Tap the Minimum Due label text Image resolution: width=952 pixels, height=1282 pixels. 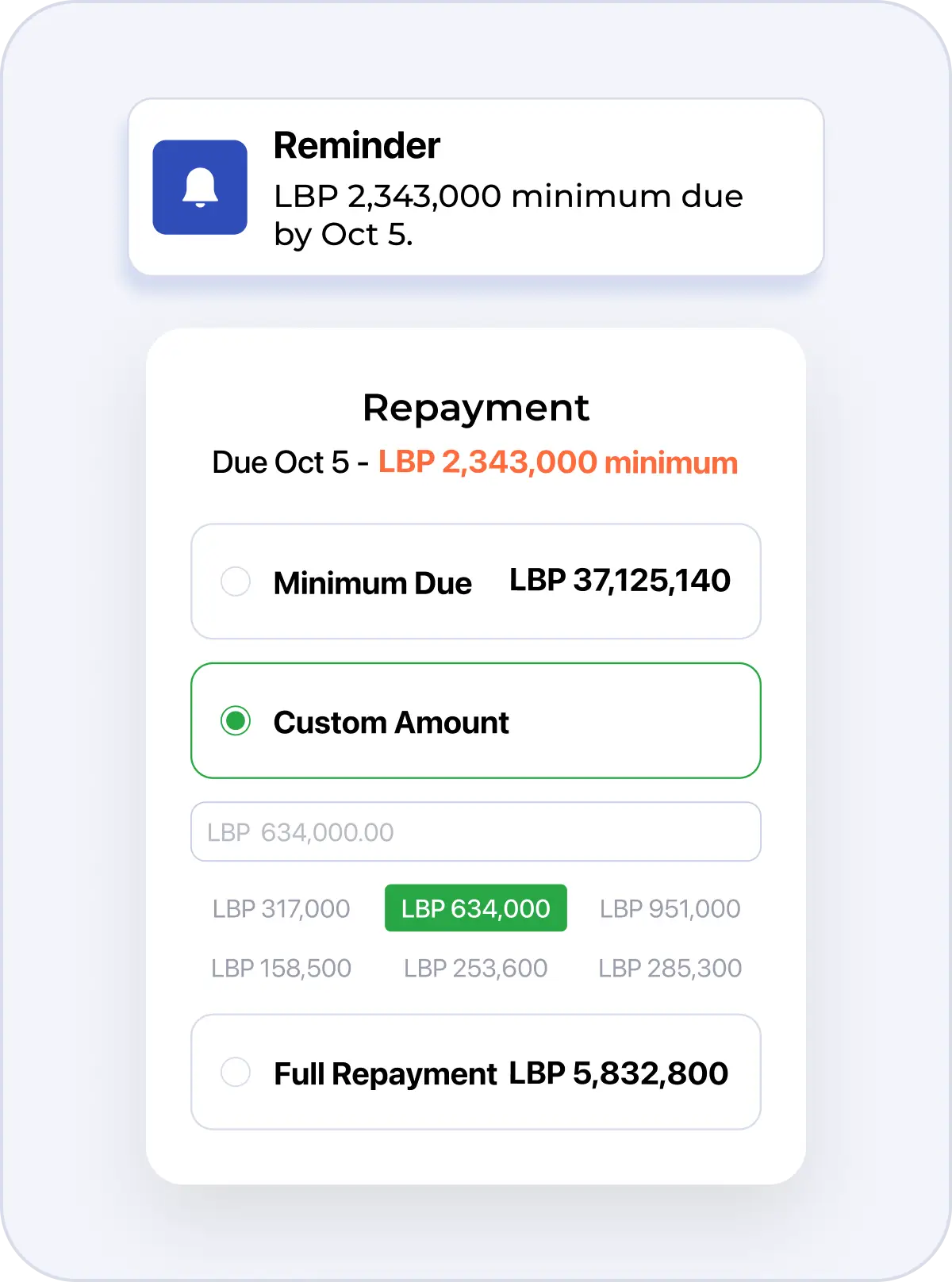click(372, 583)
